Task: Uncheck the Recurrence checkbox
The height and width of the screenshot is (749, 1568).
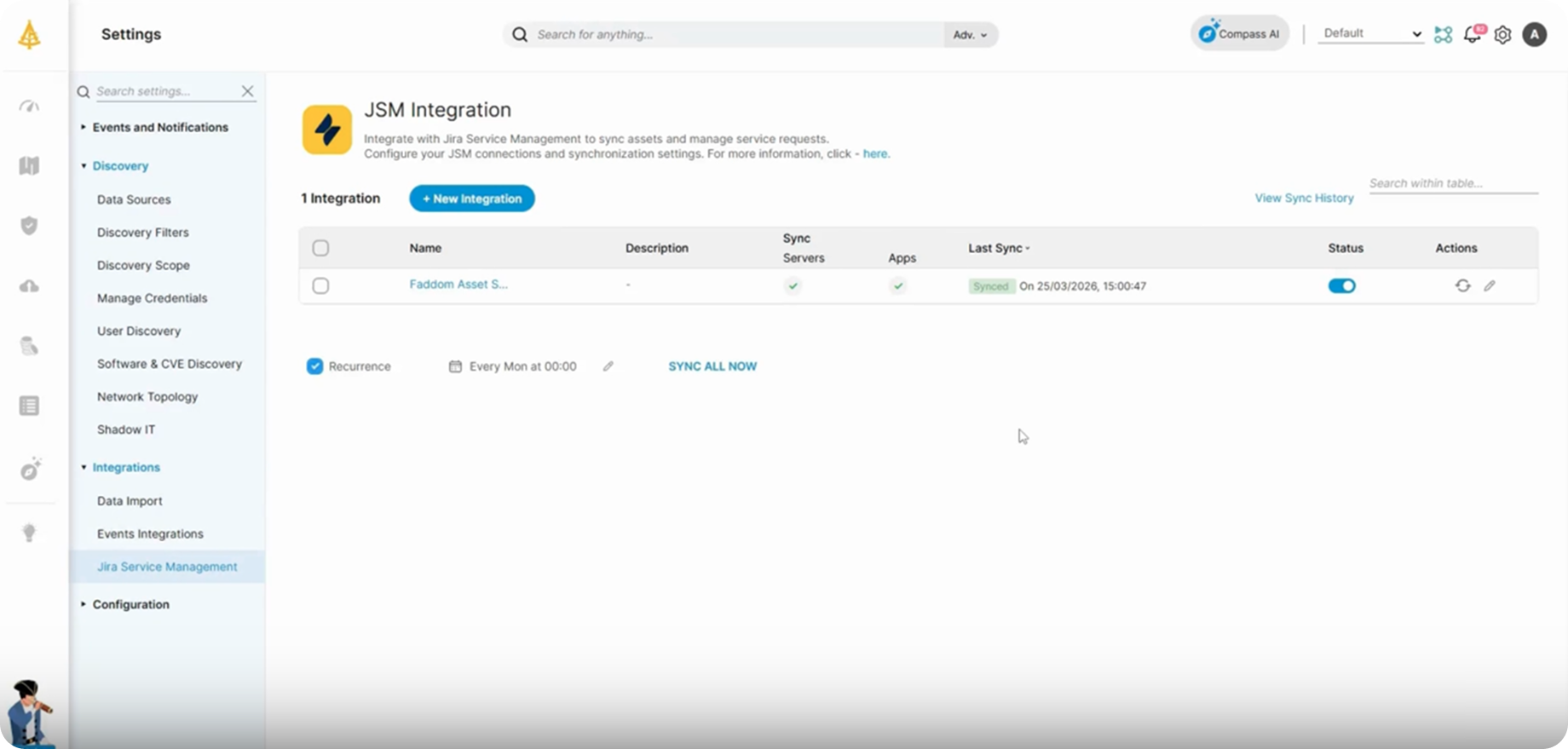Action: pyautogui.click(x=314, y=366)
